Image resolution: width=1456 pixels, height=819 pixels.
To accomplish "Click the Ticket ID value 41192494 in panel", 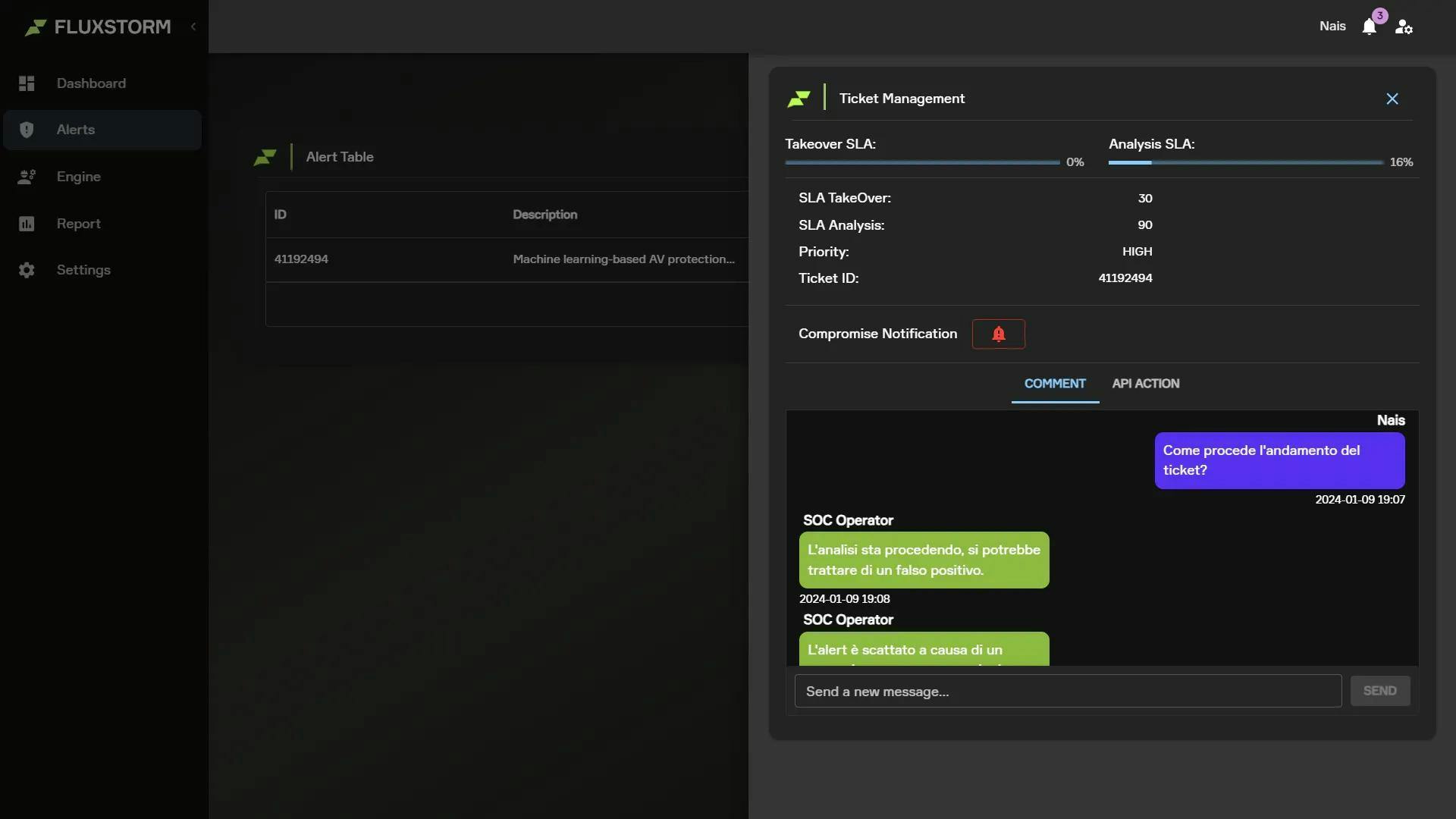I will tap(1125, 278).
